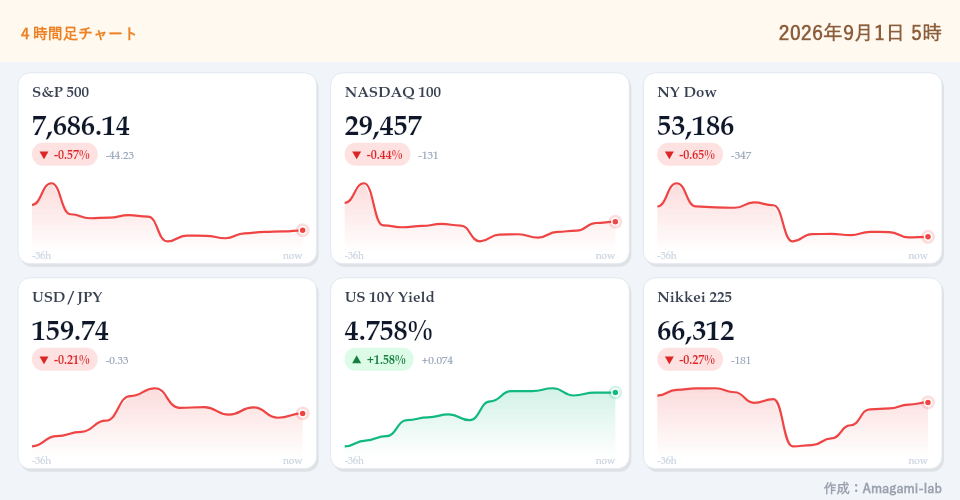This screenshot has height=500, width=960.
Task: Click the NY Dow card title
Action: [x=687, y=92]
